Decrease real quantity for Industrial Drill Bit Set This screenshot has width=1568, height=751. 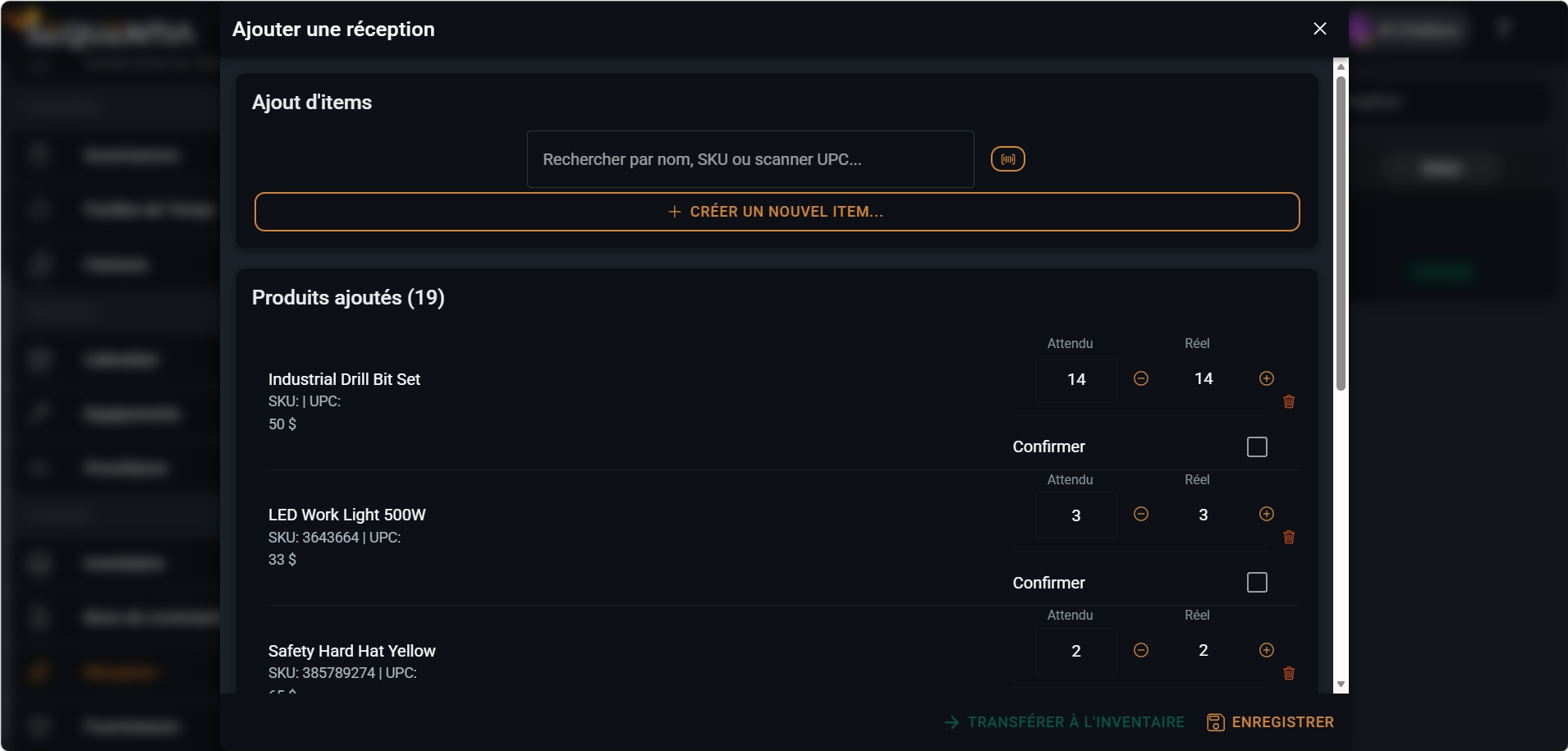coord(1141,378)
